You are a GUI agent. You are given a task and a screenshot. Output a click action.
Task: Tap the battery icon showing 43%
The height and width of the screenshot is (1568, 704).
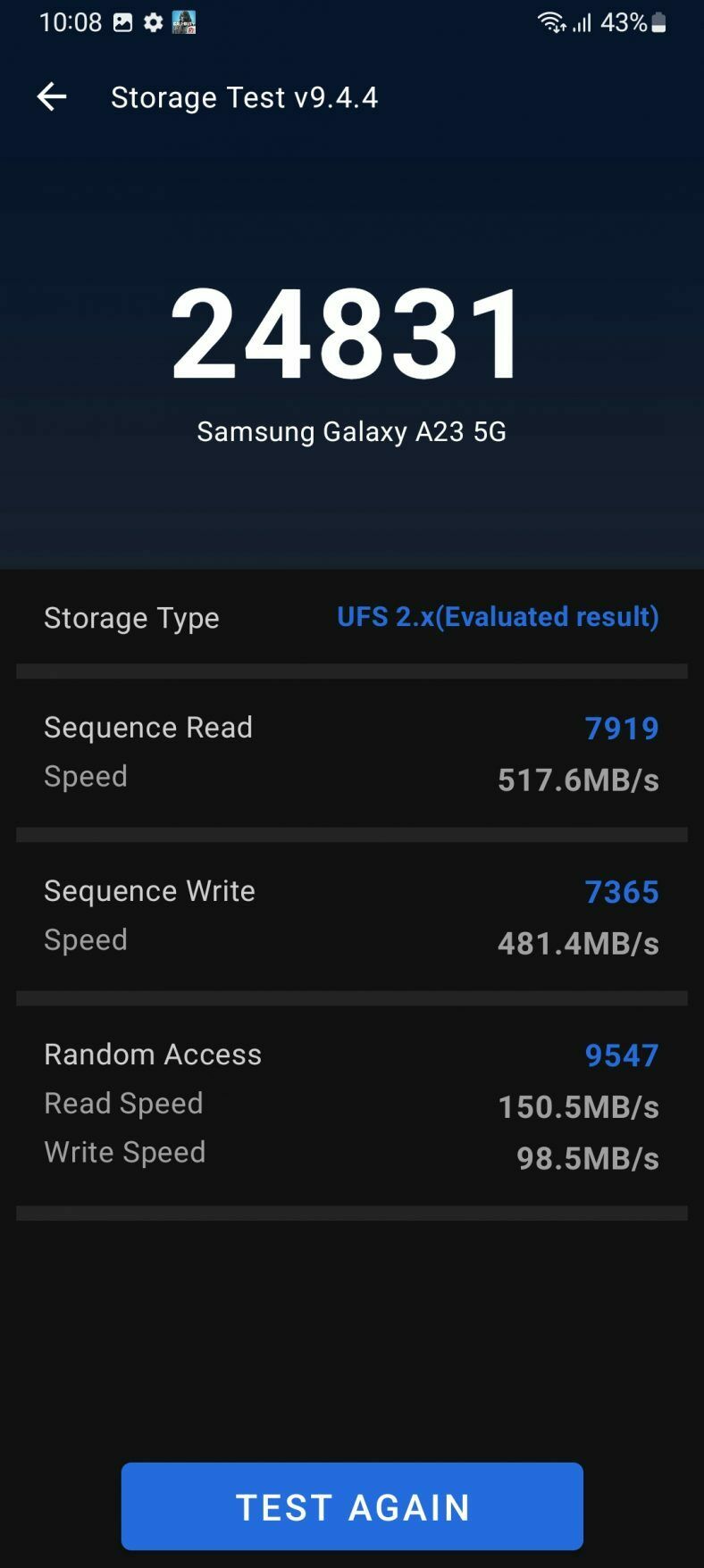click(658, 22)
